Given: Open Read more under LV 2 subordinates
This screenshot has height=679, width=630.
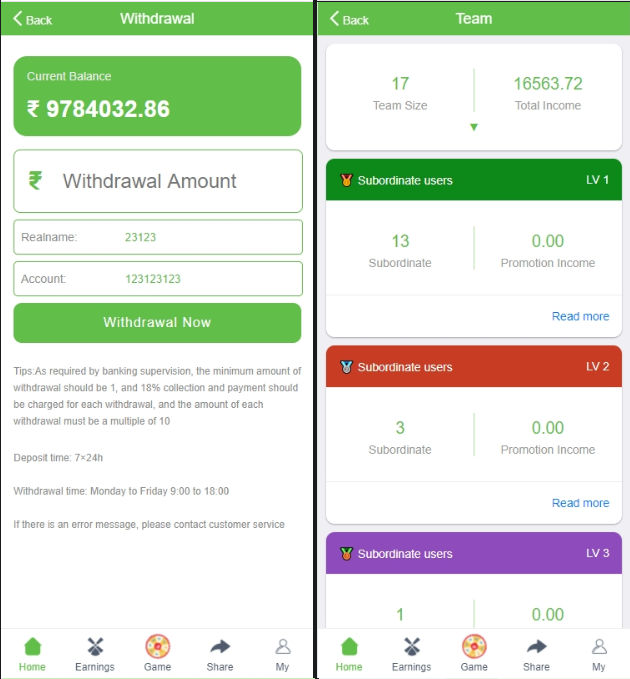Looking at the screenshot, I should click(580, 503).
